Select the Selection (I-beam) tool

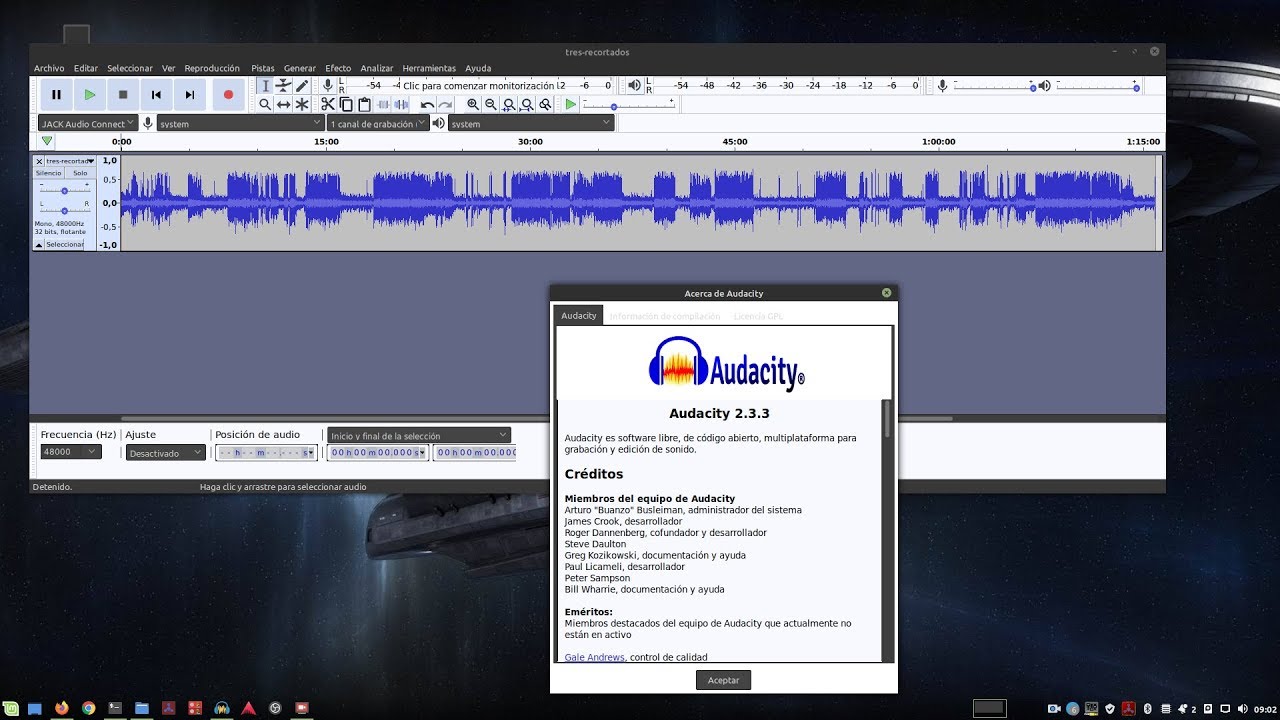[x=265, y=86]
